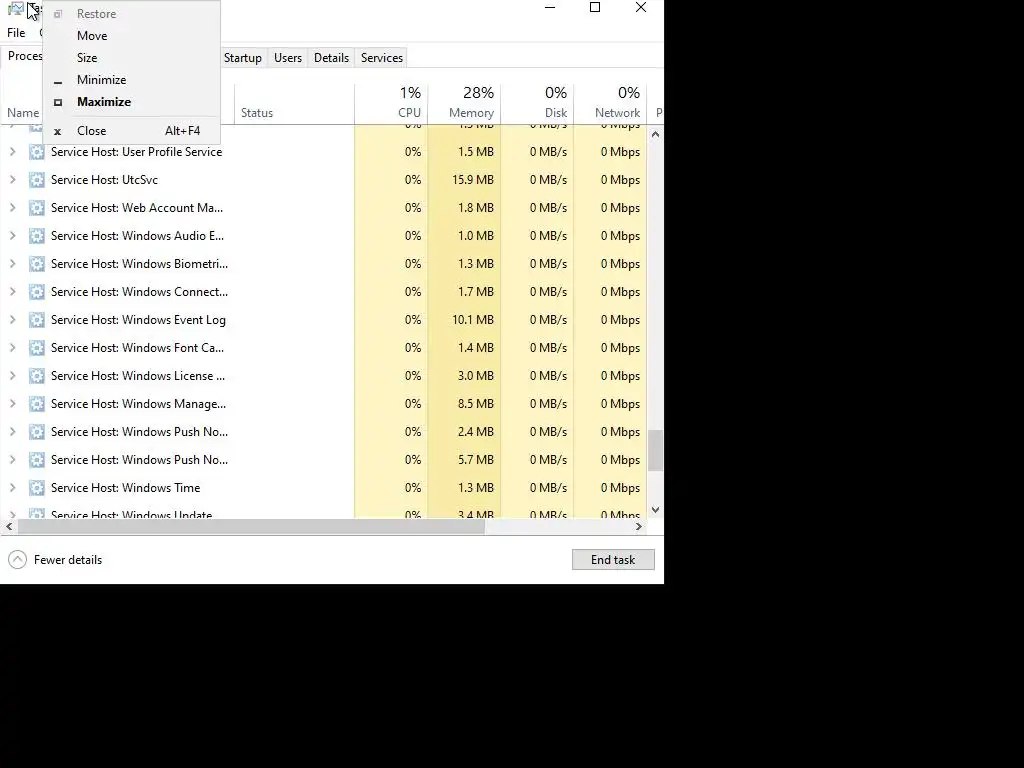Screen dimensions: 1024x768
Task: Open the Processes tab
Action: coord(24,56)
